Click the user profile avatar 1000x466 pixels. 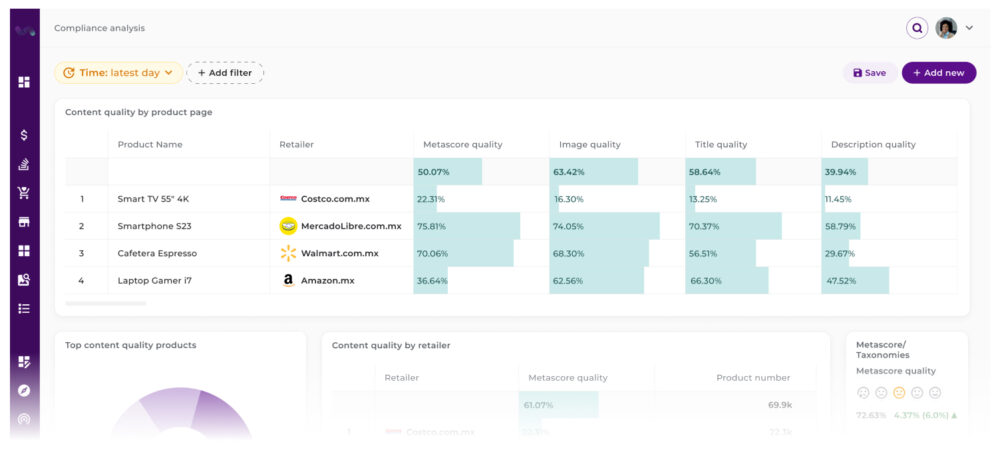point(946,28)
